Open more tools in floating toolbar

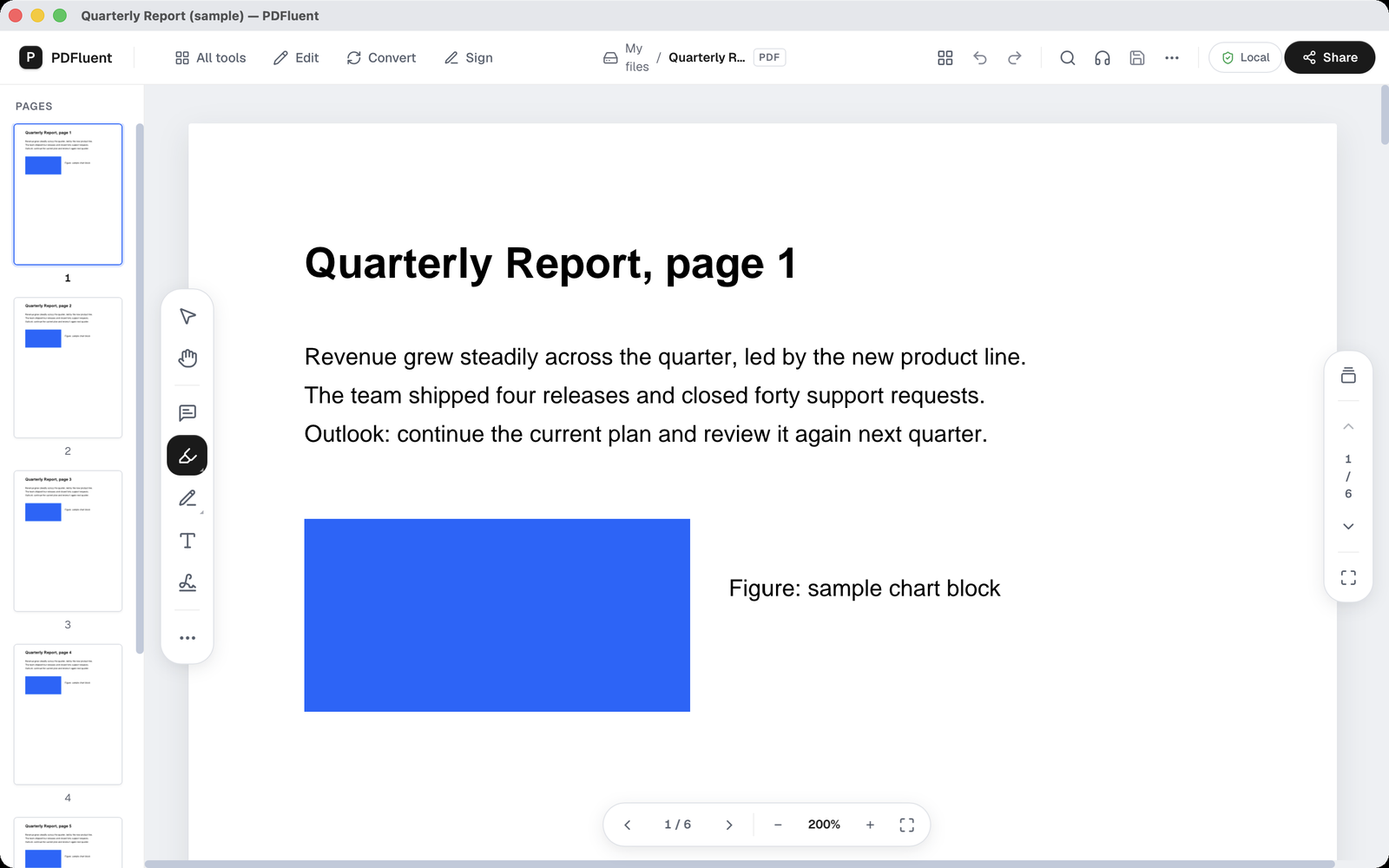[x=188, y=638]
